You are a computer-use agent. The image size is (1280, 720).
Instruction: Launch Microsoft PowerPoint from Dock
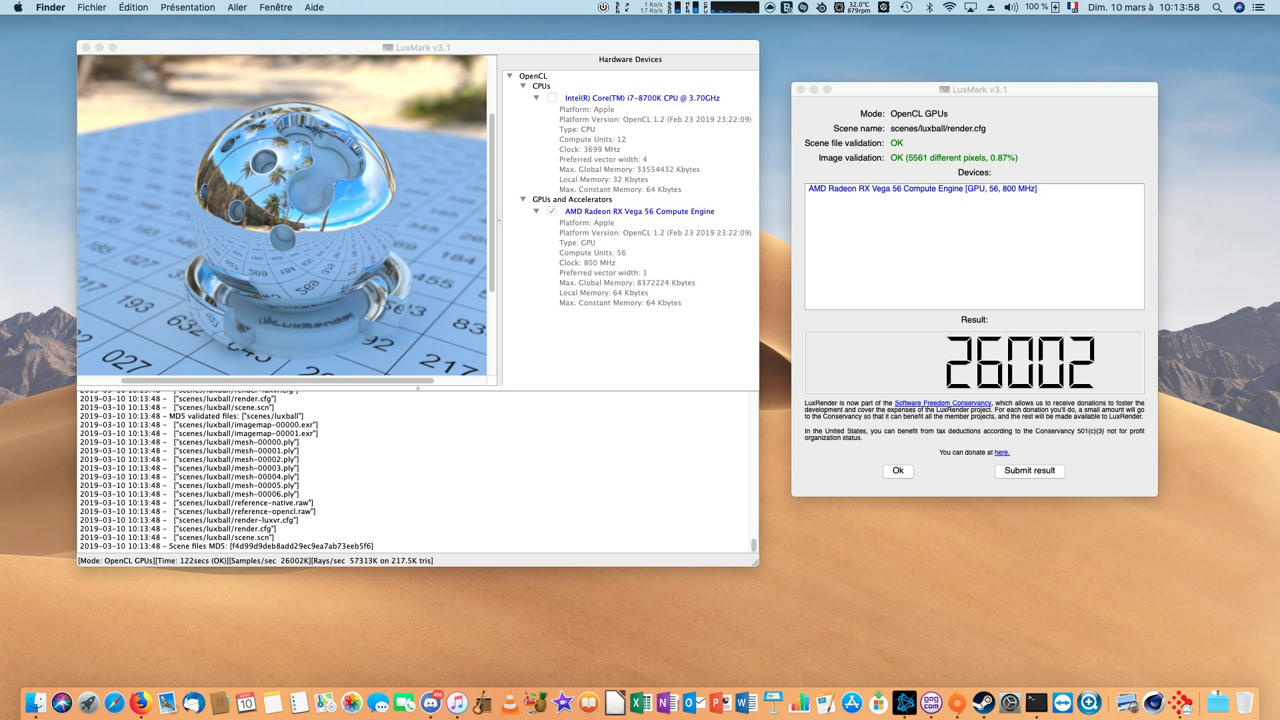(720, 703)
